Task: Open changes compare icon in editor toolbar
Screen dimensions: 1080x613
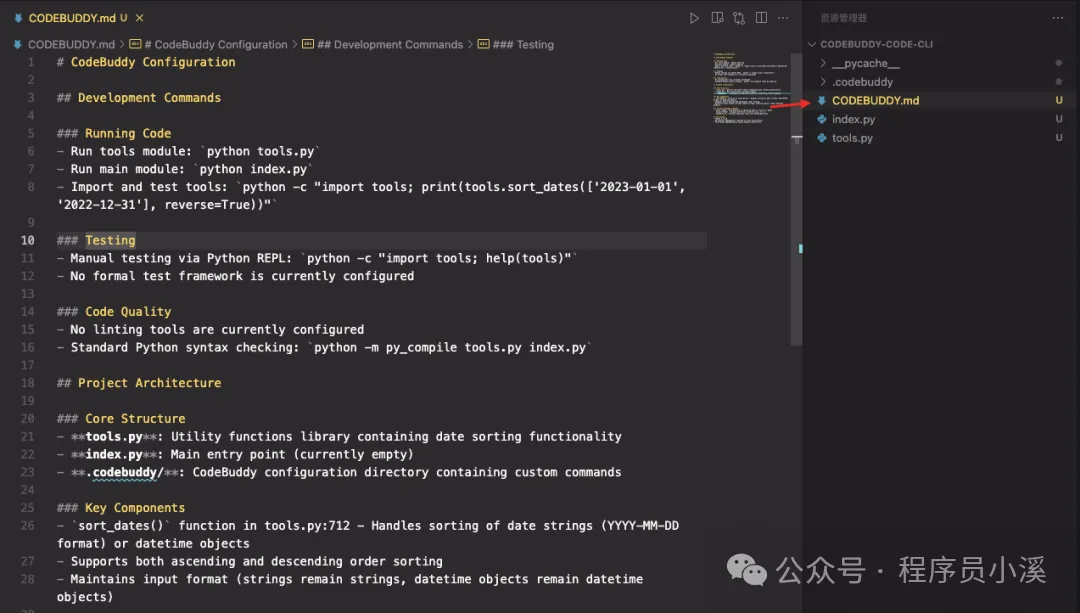Action: (x=739, y=18)
